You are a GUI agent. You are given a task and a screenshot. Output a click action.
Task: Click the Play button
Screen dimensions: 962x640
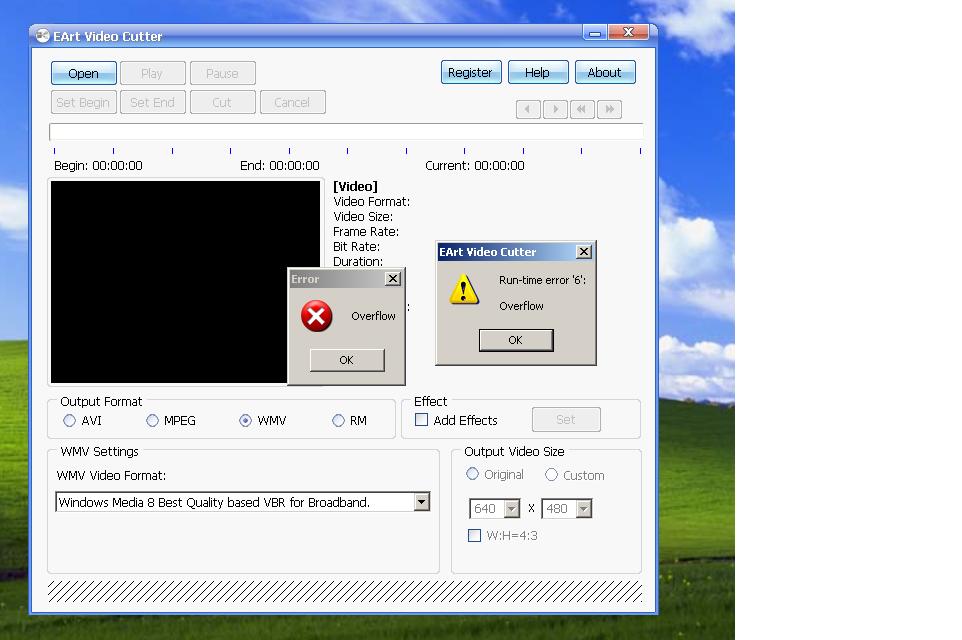pyautogui.click(x=152, y=73)
